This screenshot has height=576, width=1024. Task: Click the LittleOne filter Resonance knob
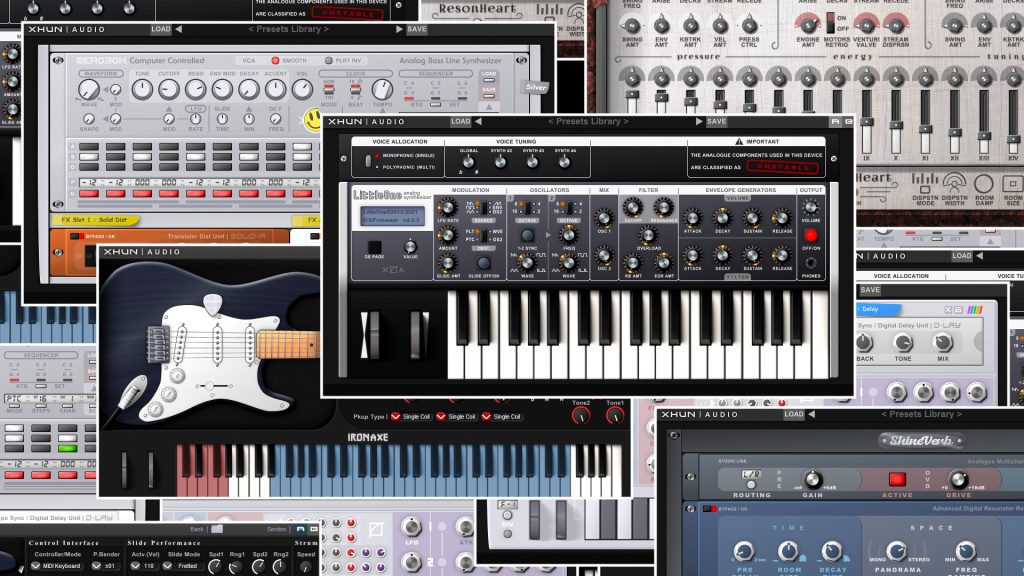click(663, 208)
